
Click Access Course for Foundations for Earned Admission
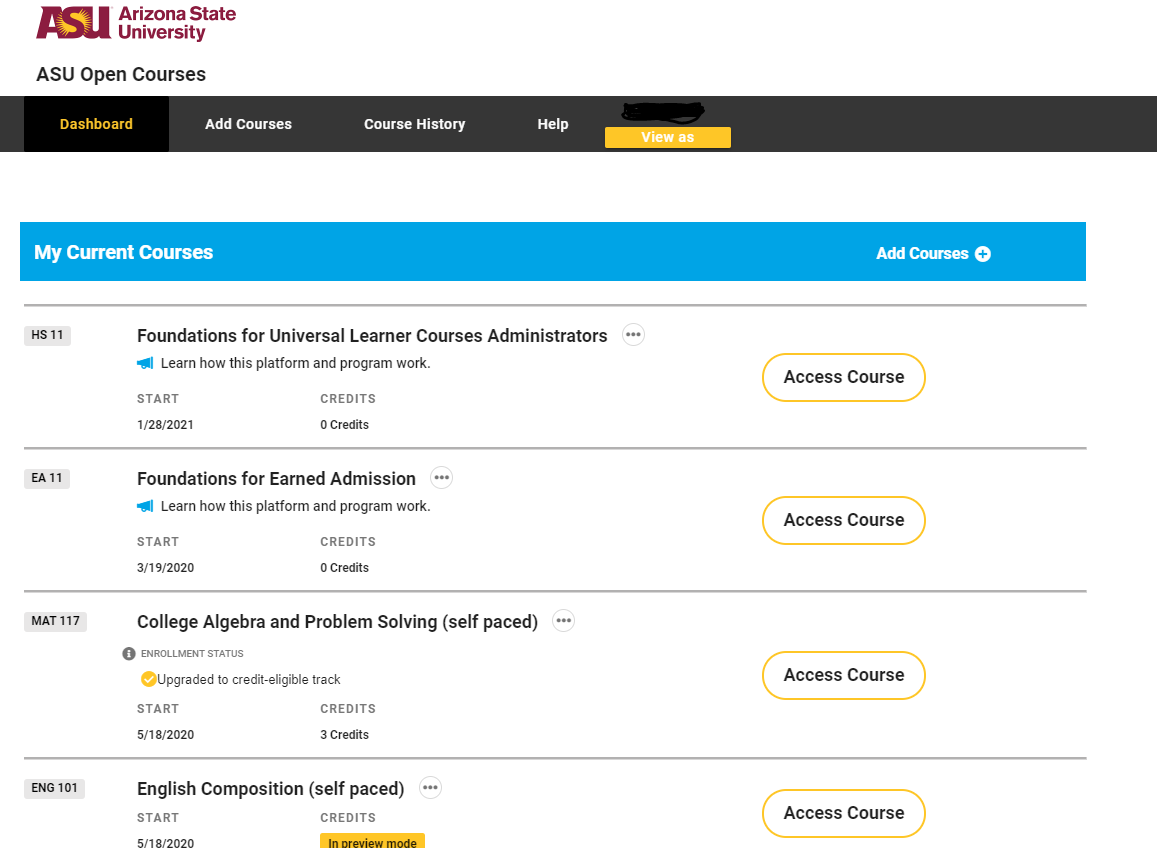(x=843, y=520)
